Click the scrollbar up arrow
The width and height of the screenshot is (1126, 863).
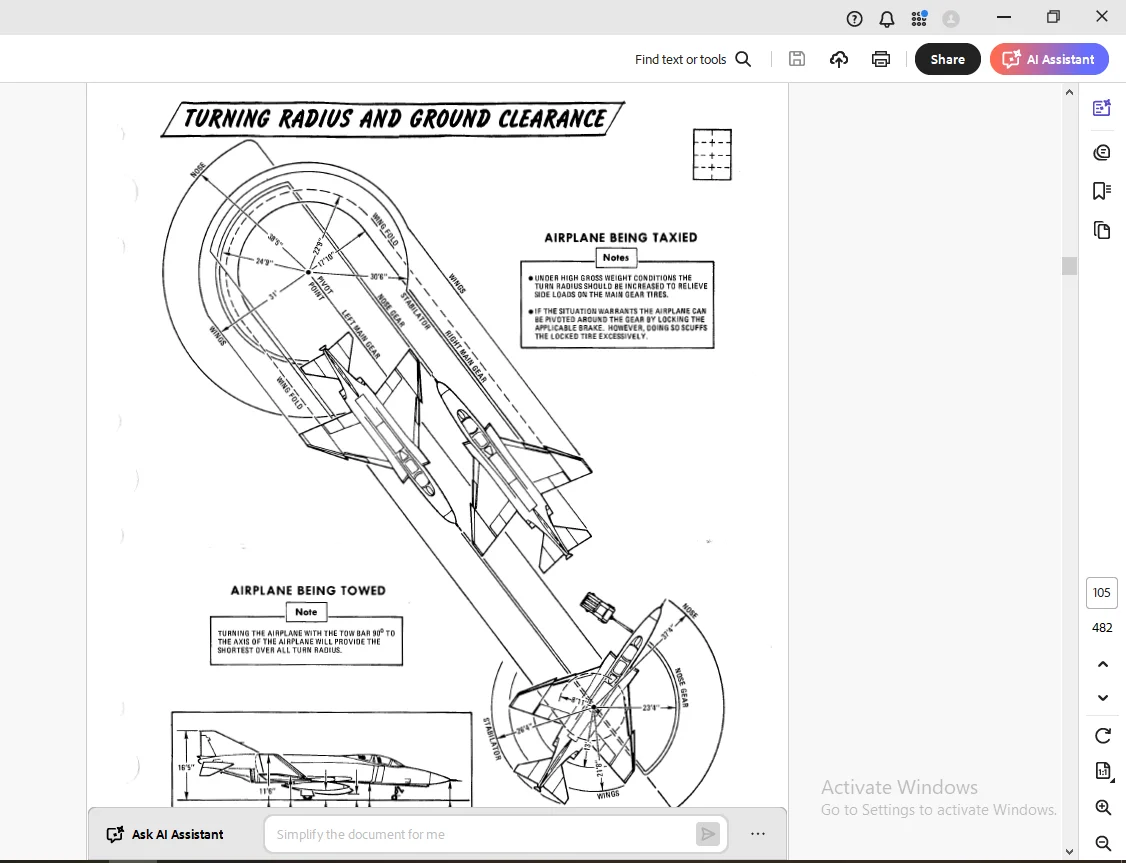pos(1069,92)
